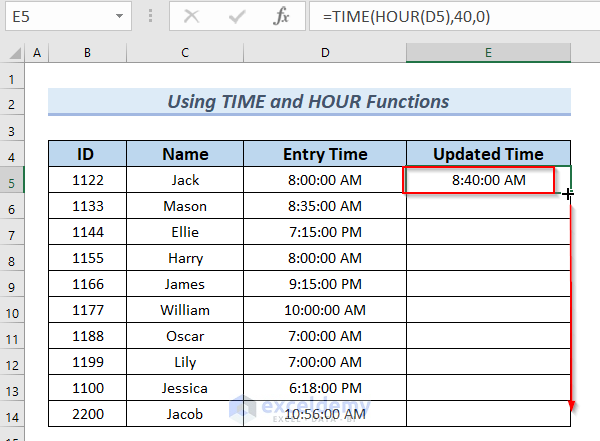Click the Enter checkmark formula icon

[237, 18]
